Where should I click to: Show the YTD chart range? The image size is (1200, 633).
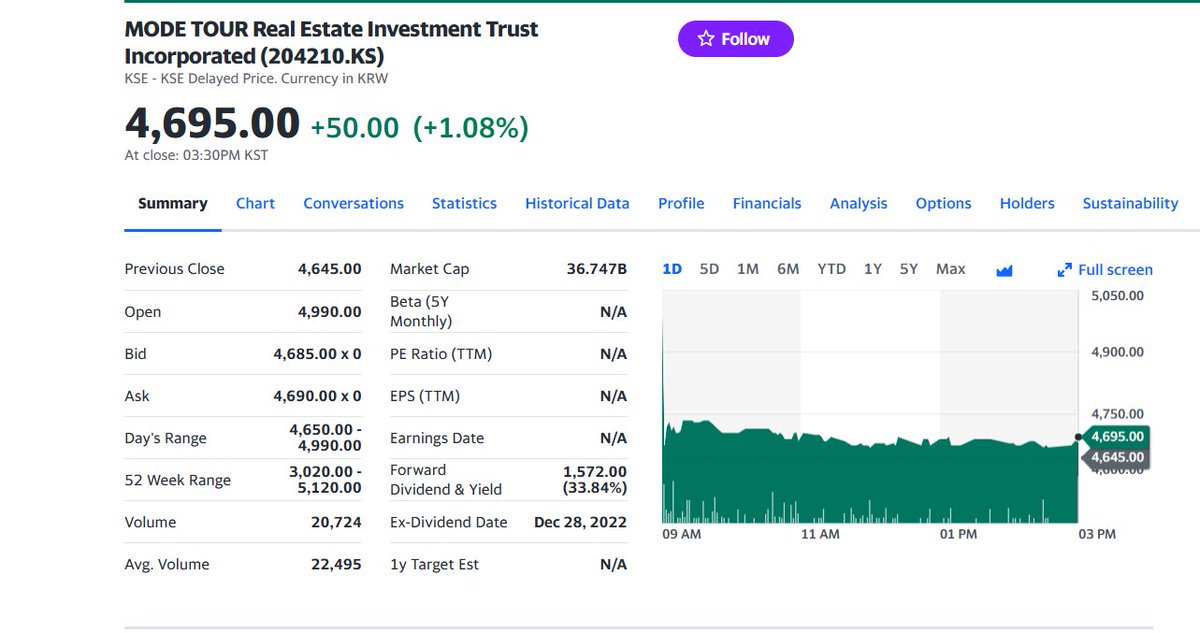point(831,269)
